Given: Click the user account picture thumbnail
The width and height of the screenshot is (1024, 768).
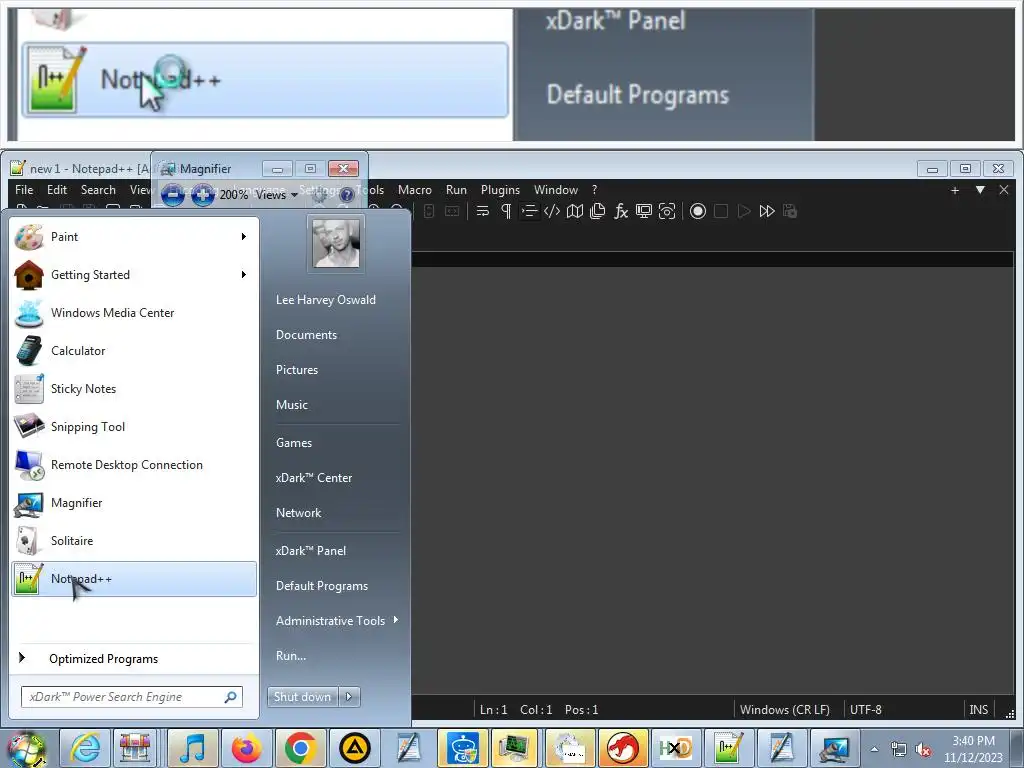Looking at the screenshot, I should [x=336, y=243].
